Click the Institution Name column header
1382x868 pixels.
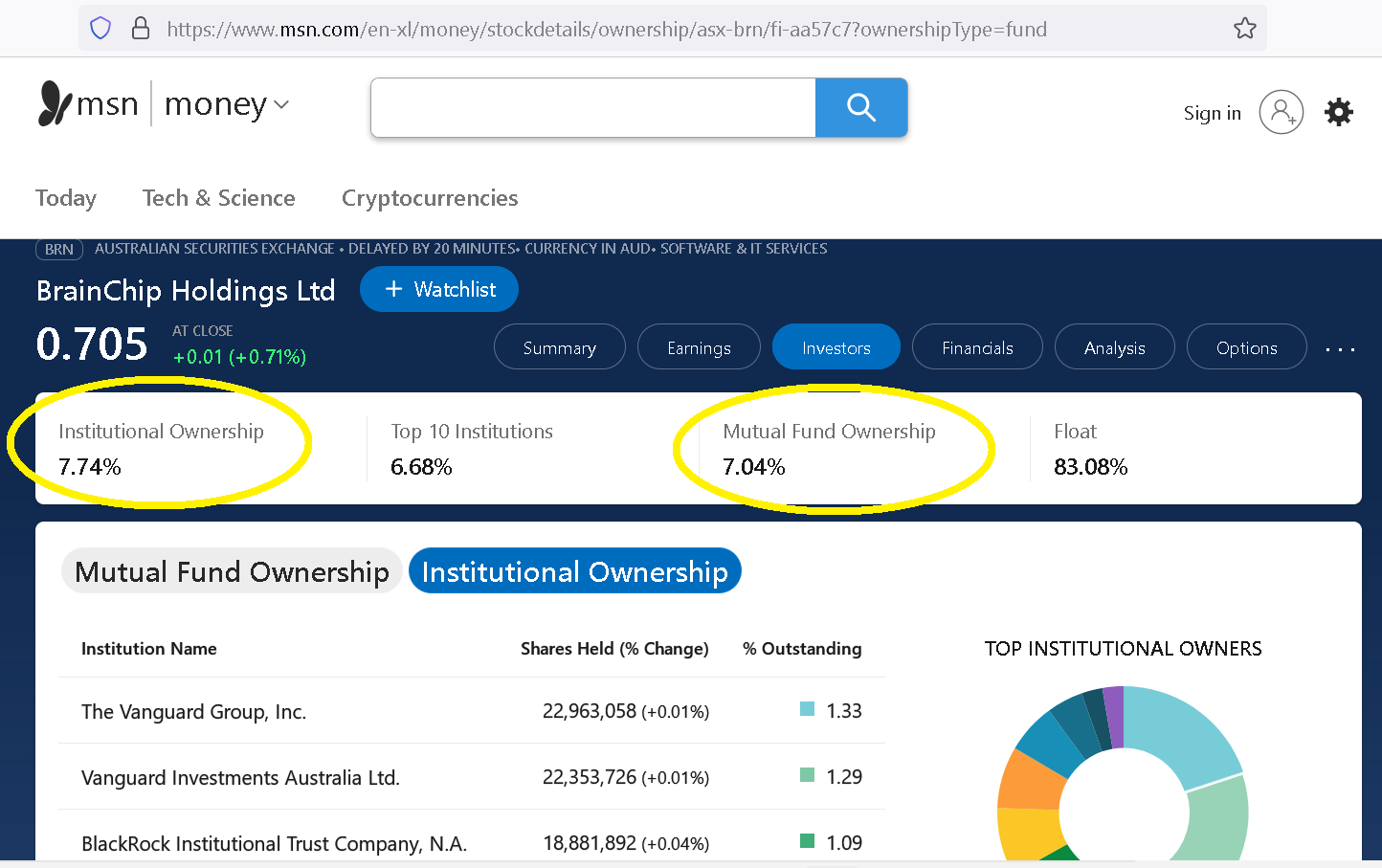pos(149,649)
